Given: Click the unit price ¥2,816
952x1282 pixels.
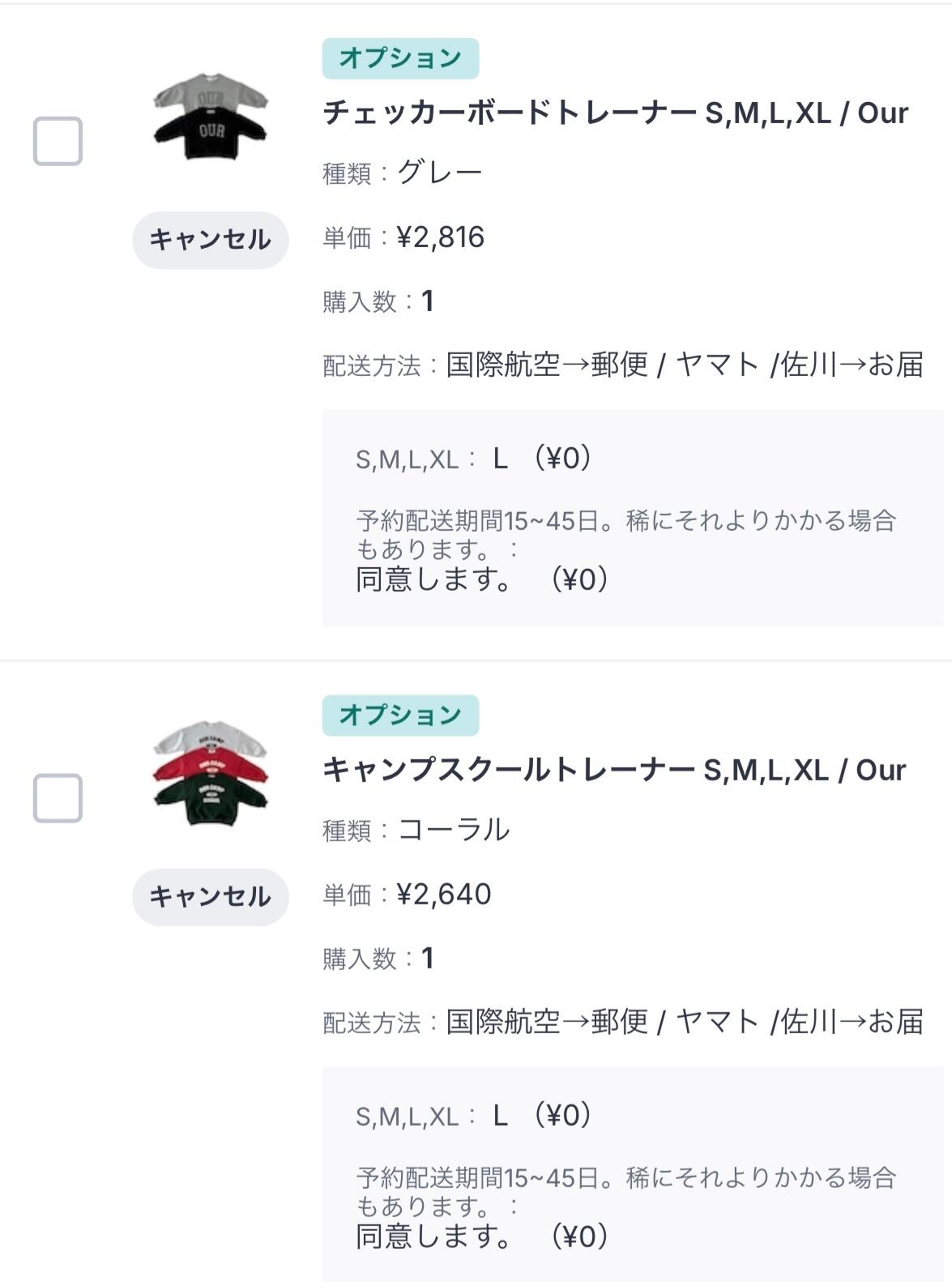Looking at the screenshot, I should [x=441, y=237].
